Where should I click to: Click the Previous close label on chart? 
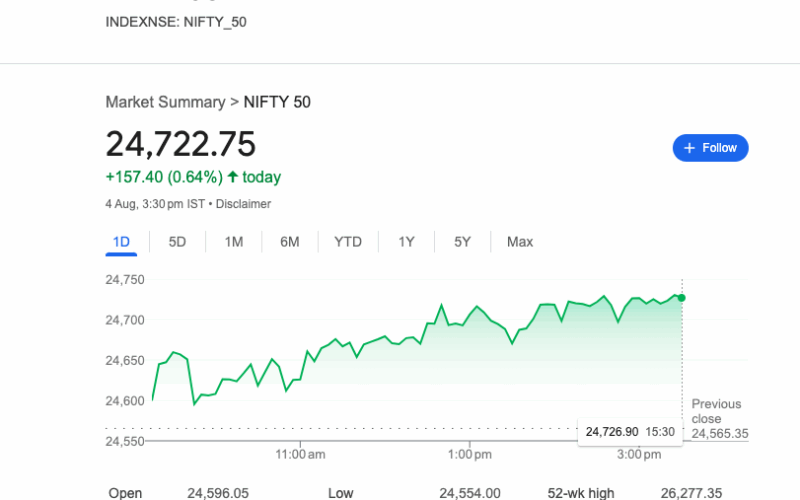[717, 411]
